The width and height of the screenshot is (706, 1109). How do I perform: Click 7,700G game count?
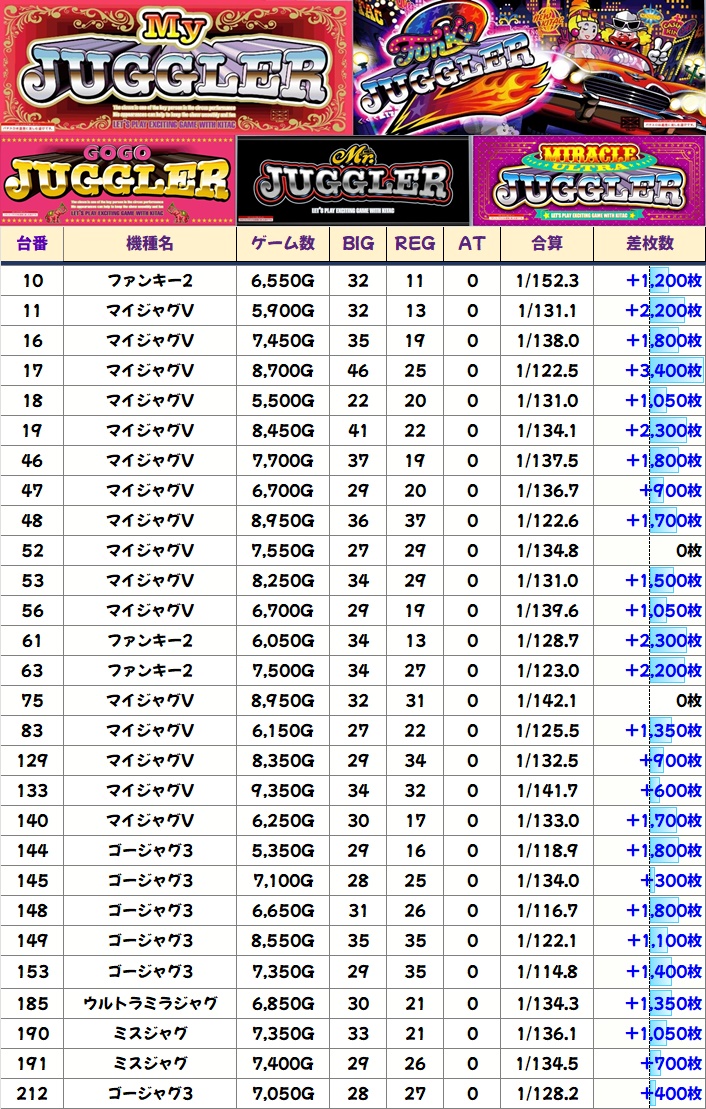[x=283, y=460]
